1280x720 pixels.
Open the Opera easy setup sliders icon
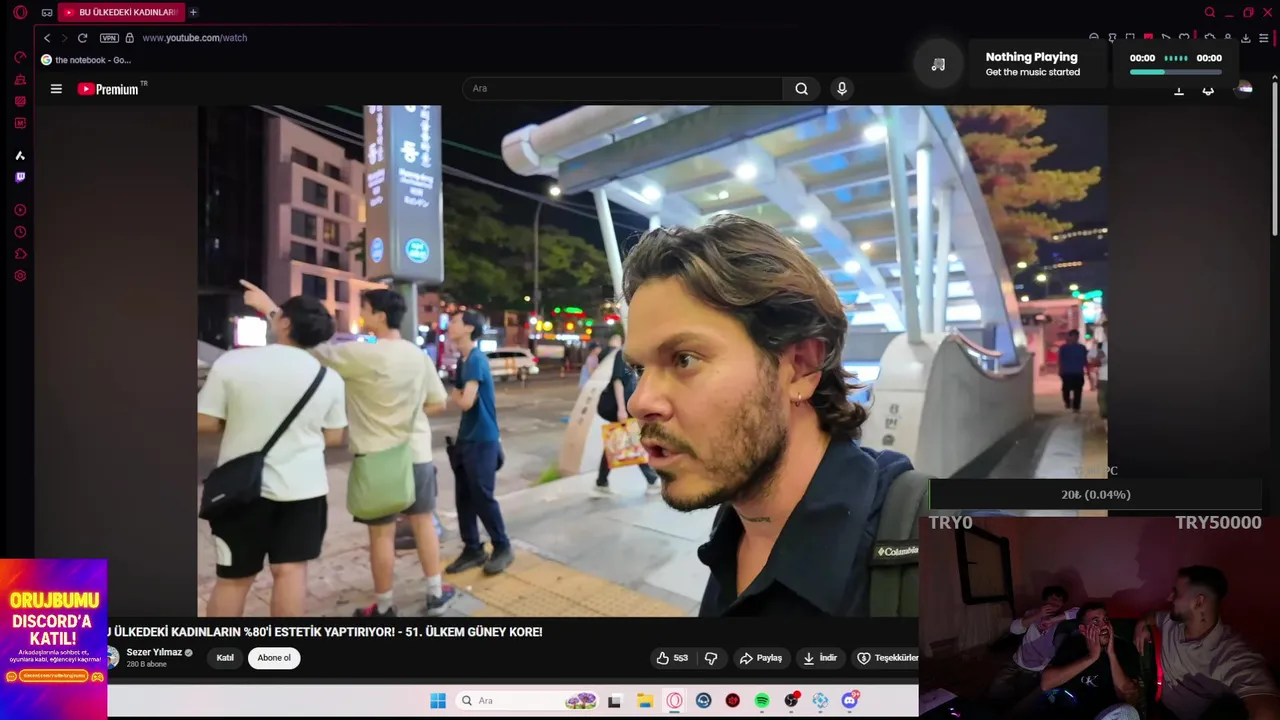pos(1264,38)
